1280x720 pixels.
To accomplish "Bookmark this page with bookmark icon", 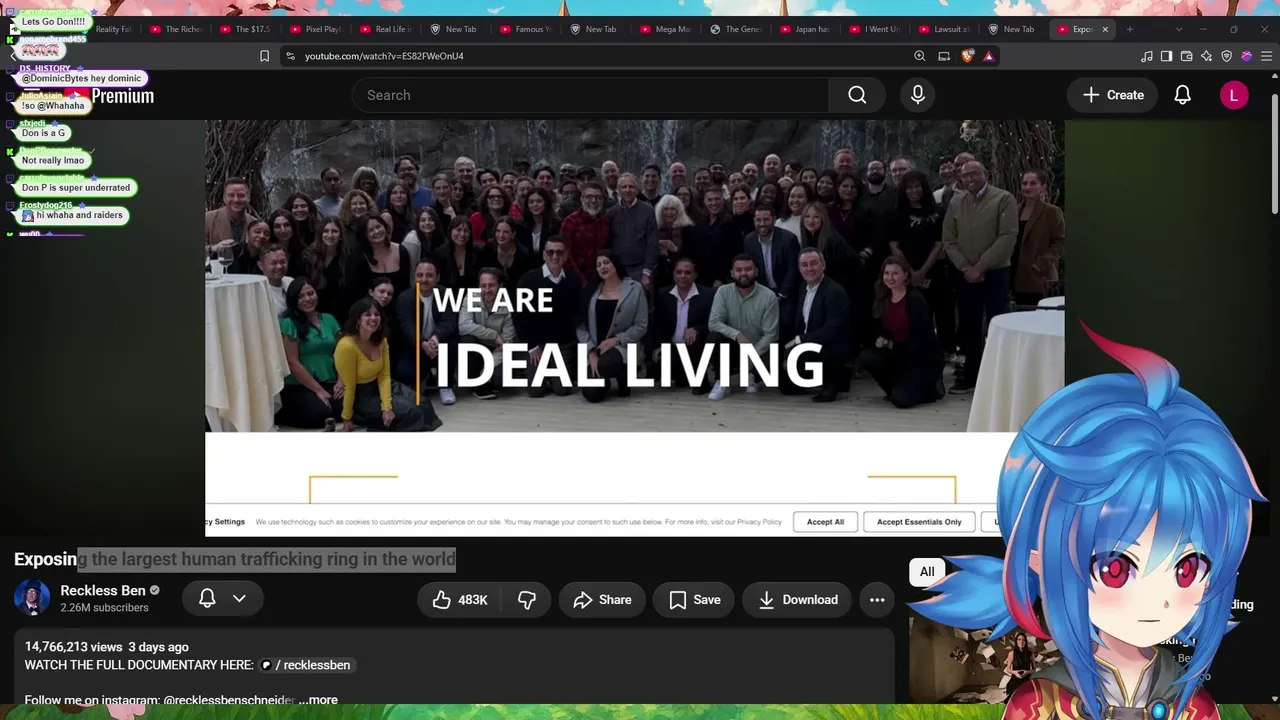I will tap(264, 56).
